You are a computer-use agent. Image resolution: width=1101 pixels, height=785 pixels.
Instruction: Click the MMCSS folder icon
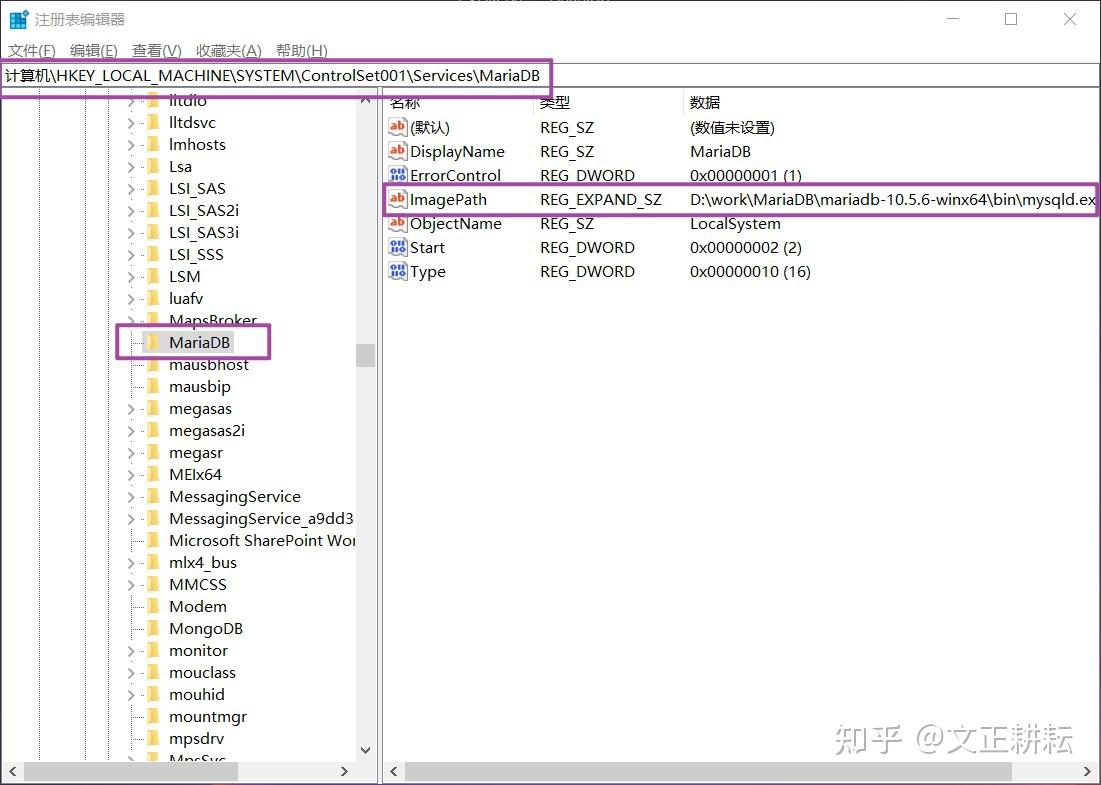152,584
